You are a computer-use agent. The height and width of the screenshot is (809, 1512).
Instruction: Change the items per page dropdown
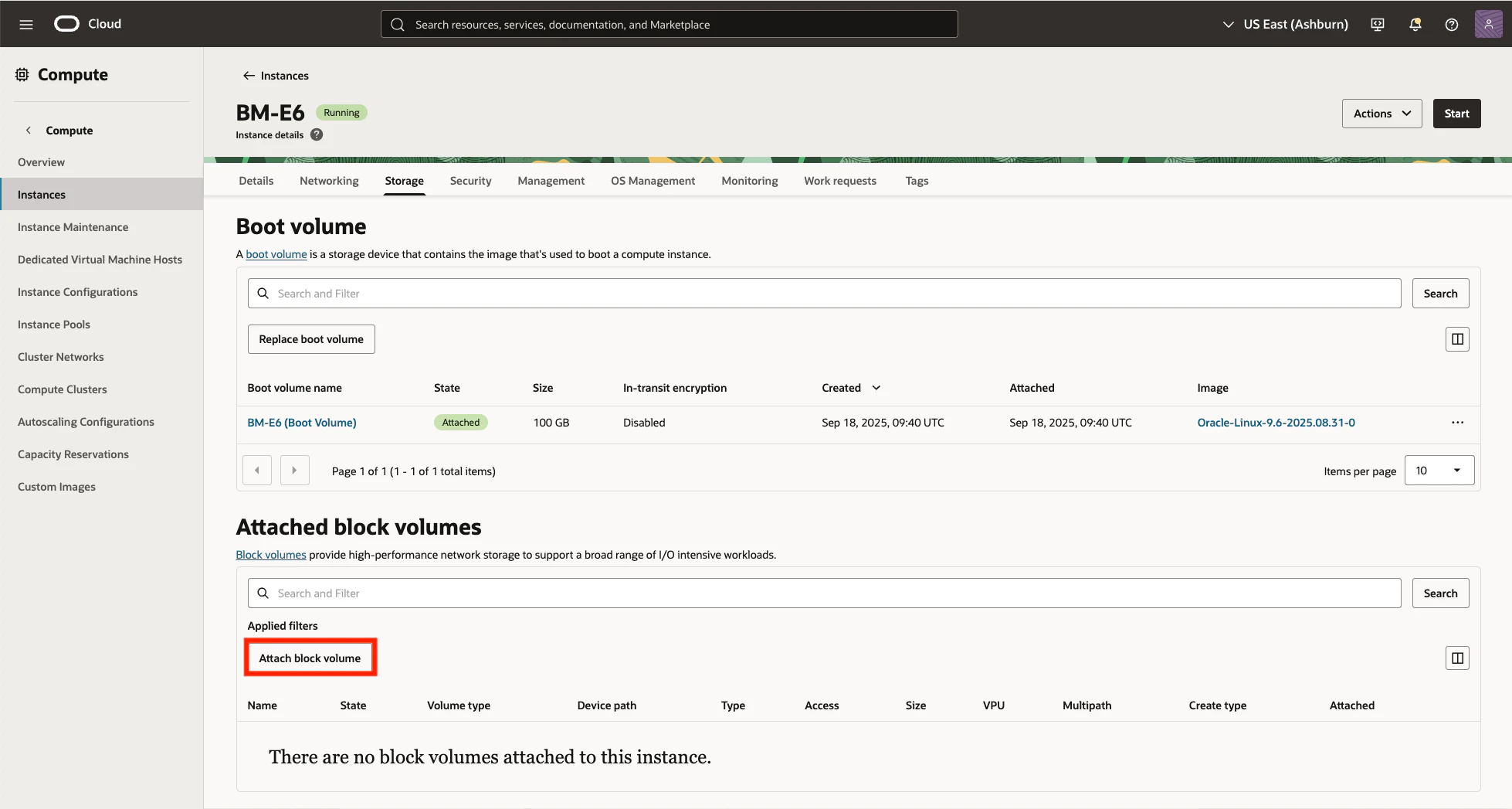[x=1439, y=471]
